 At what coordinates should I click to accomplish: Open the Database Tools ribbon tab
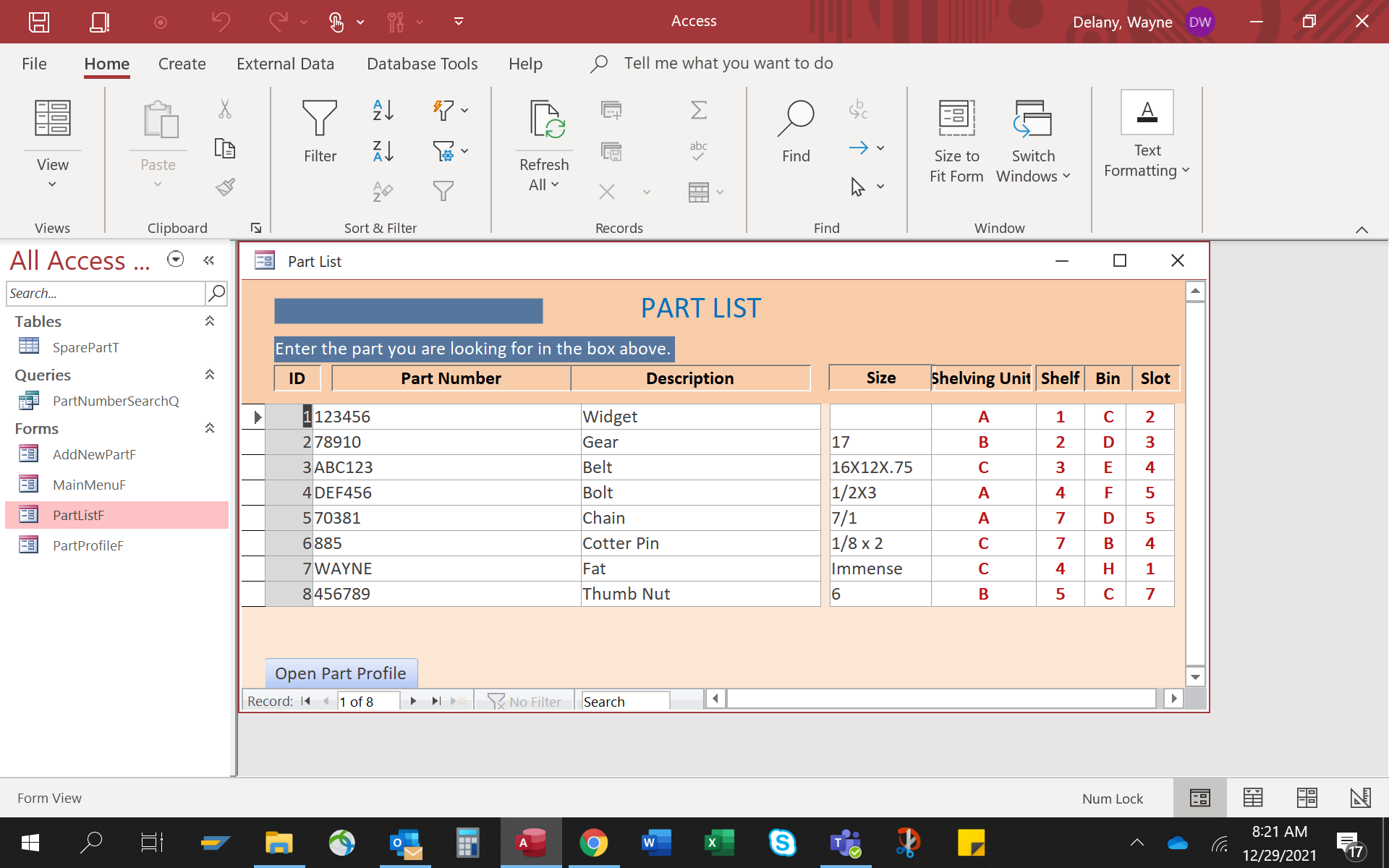pyautogui.click(x=422, y=64)
